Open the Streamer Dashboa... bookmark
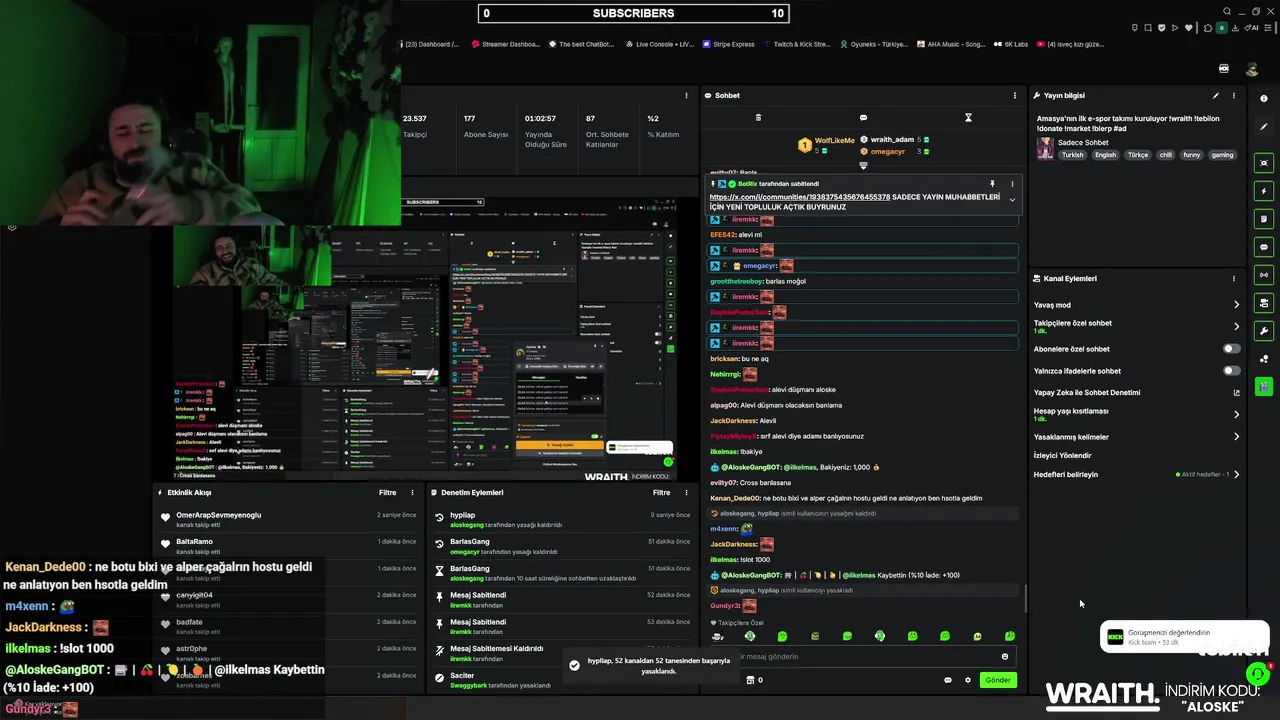The width and height of the screenshot is (1280, 720). coord(505,44)
